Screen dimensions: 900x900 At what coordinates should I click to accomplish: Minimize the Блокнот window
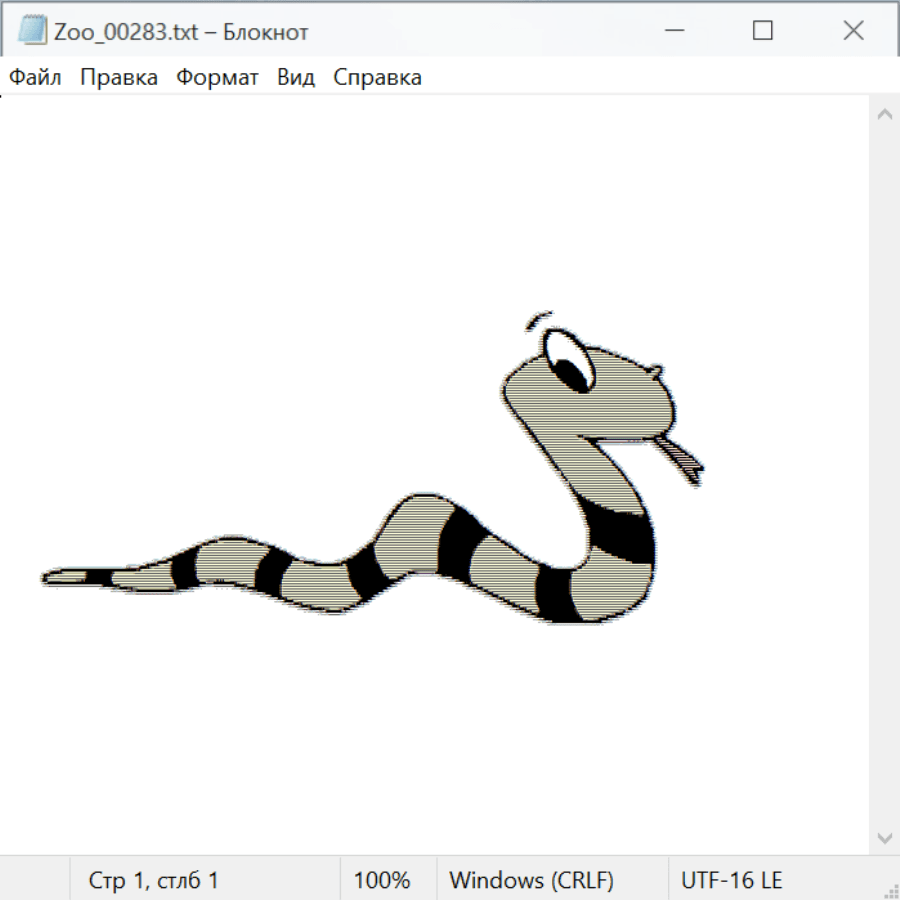tap(675, 31)
